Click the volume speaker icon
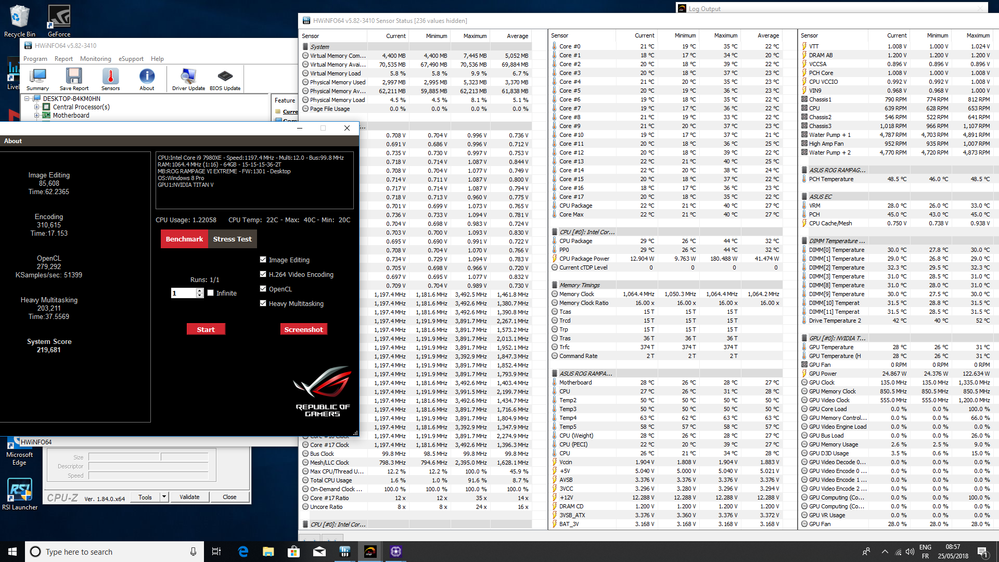 (x=910, y=552)
